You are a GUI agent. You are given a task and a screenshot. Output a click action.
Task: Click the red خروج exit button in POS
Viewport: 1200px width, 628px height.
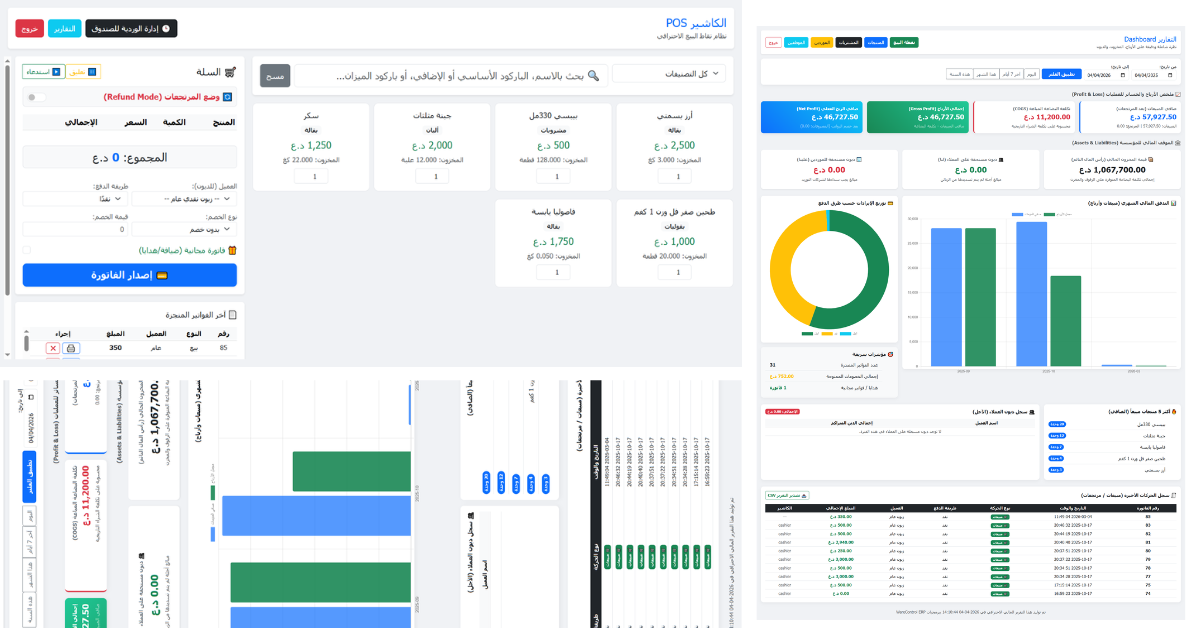(29, 29)
